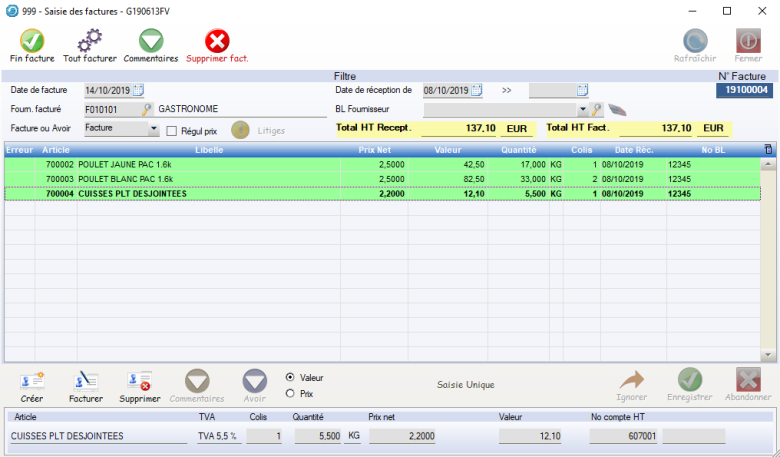Click the red Supprimer fact. icon
780x457 pixels.
point(217,41)
